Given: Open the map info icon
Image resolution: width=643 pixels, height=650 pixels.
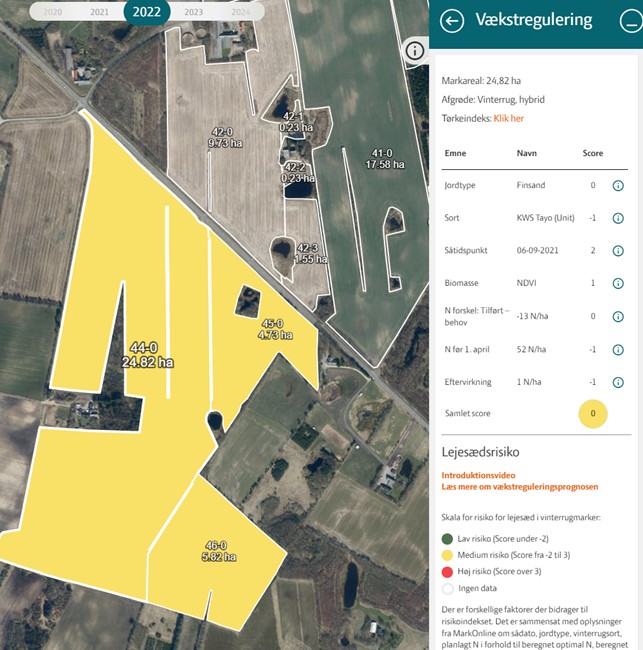Looking at the screenshot, I should [415, 51].
